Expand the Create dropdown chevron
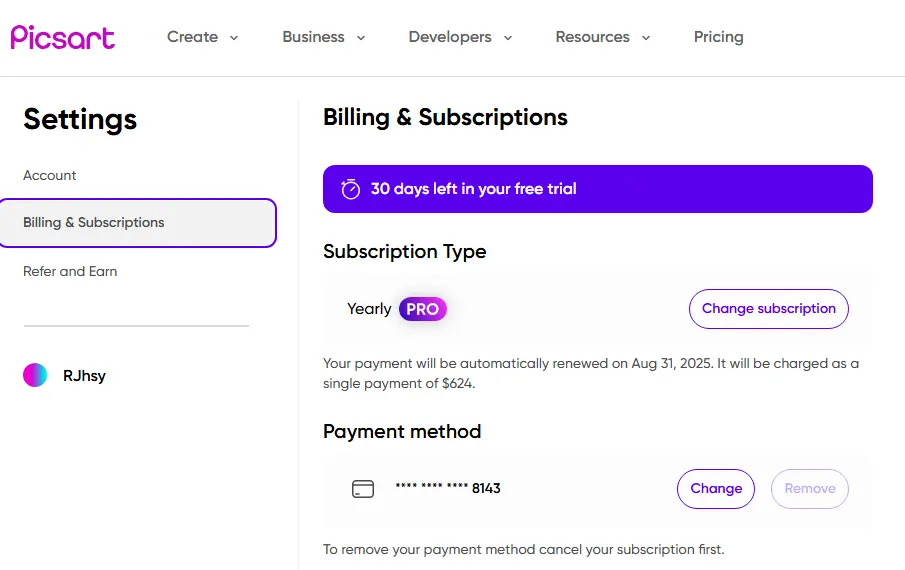The height and width of the screenshot is (570, 905). [234, 38]
